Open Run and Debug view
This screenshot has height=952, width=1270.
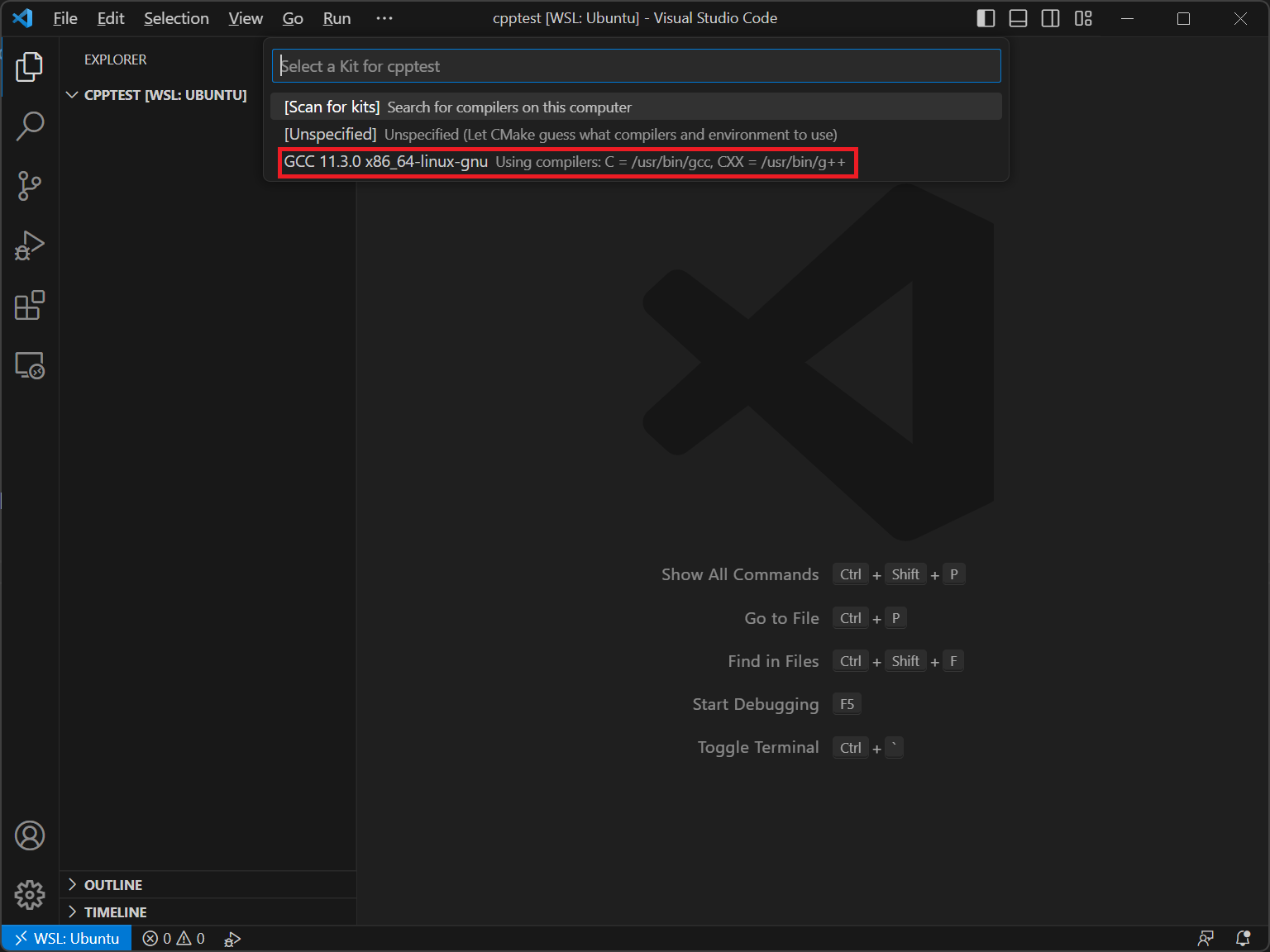pos(30,245)
